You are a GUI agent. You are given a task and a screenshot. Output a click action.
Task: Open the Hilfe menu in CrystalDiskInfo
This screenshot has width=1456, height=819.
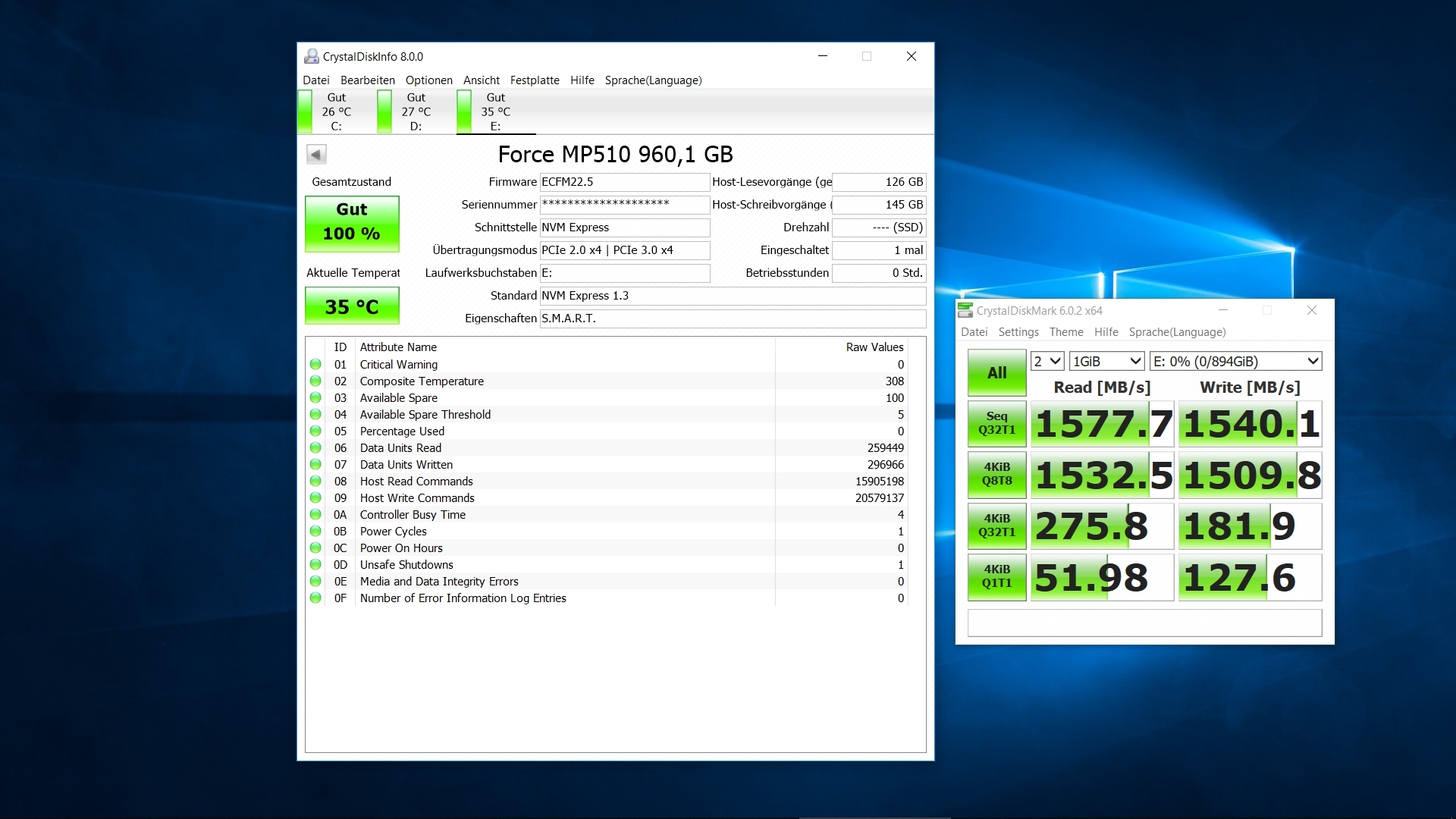(582, 80)
